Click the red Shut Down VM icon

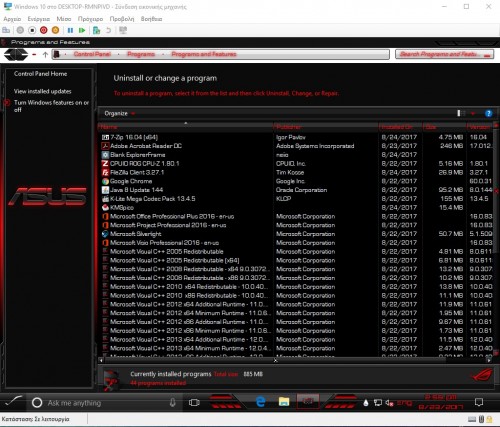coord(44,30)
